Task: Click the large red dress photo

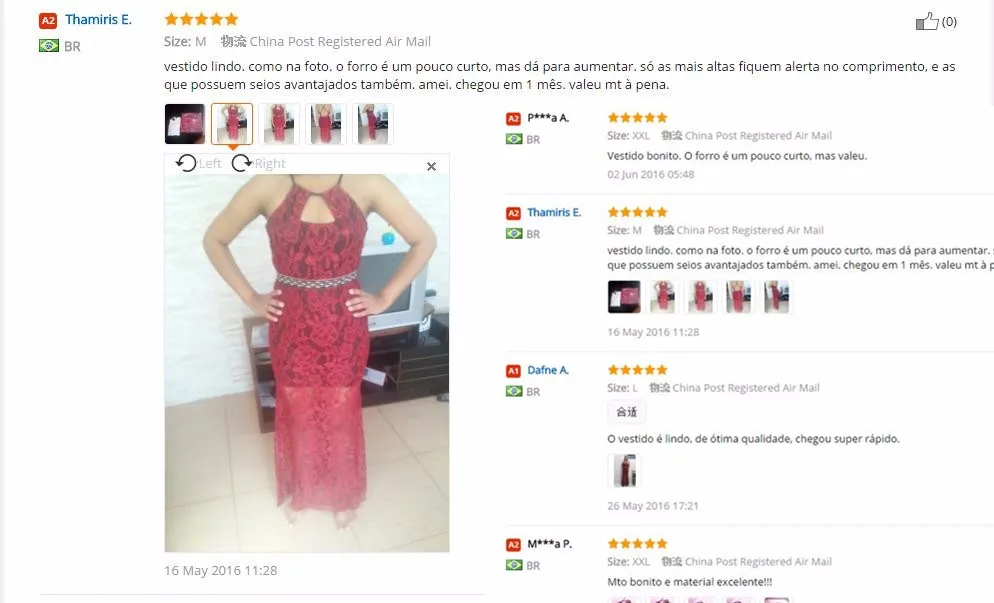Action: point(307,363)
